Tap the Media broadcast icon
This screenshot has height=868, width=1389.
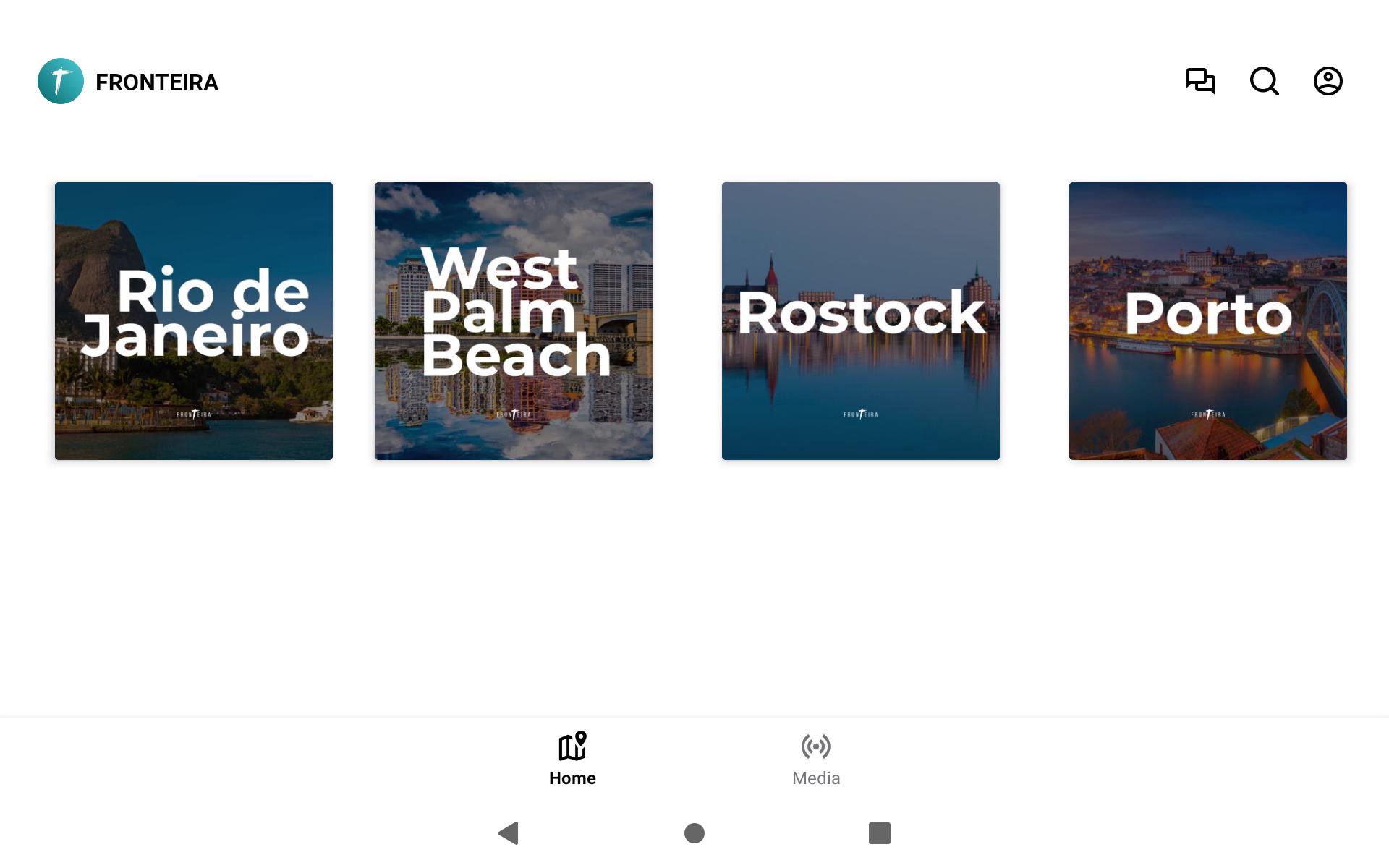click(x=816, y=746)
